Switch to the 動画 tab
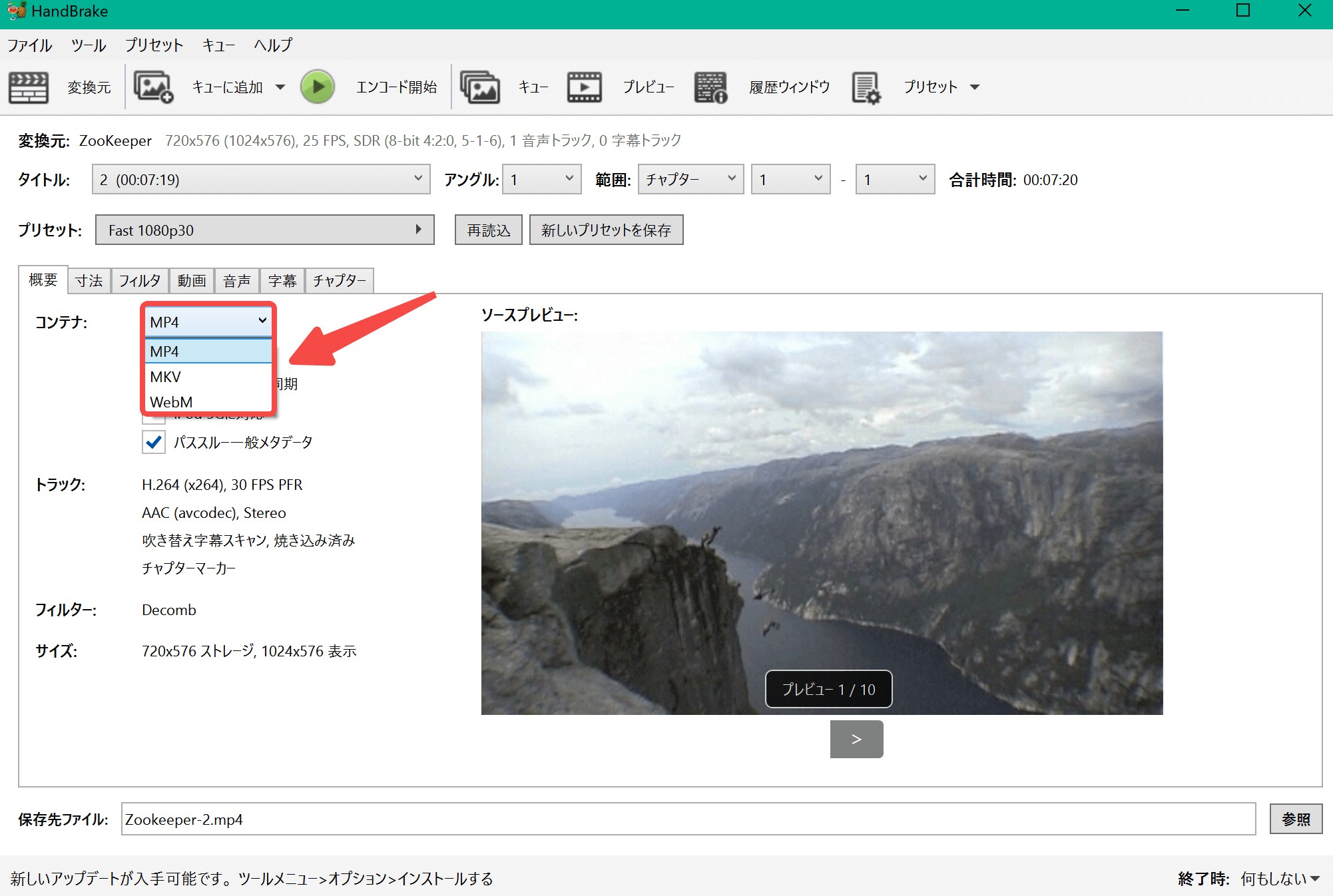 pos(192,281)
